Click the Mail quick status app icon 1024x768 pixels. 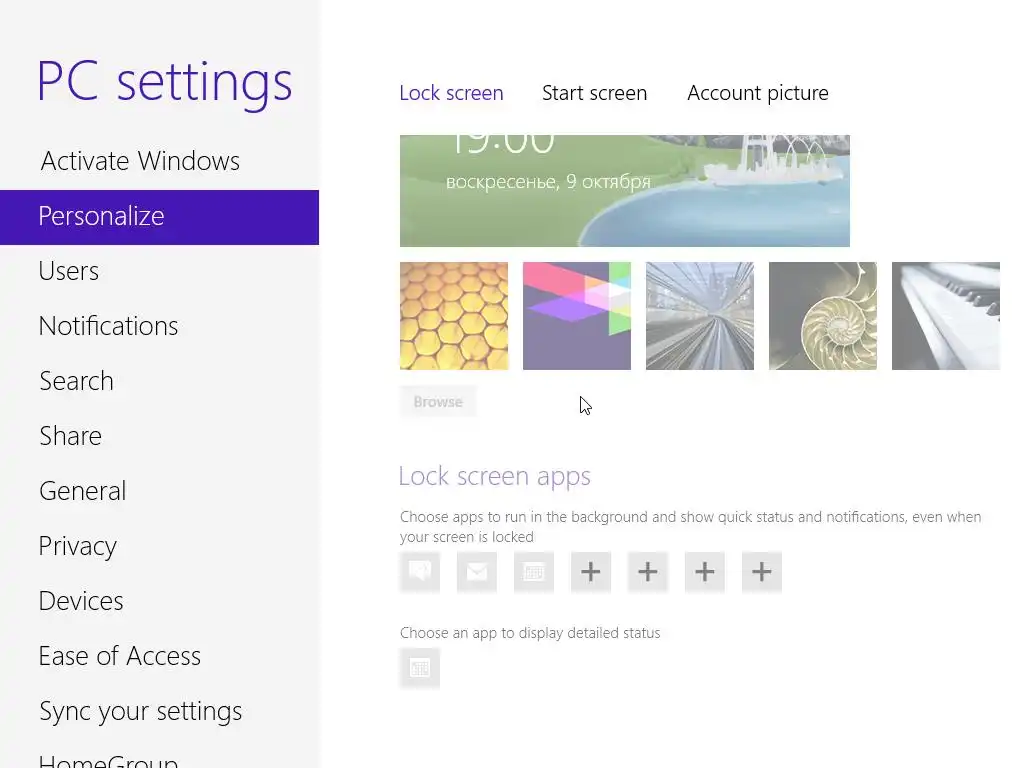477,572
